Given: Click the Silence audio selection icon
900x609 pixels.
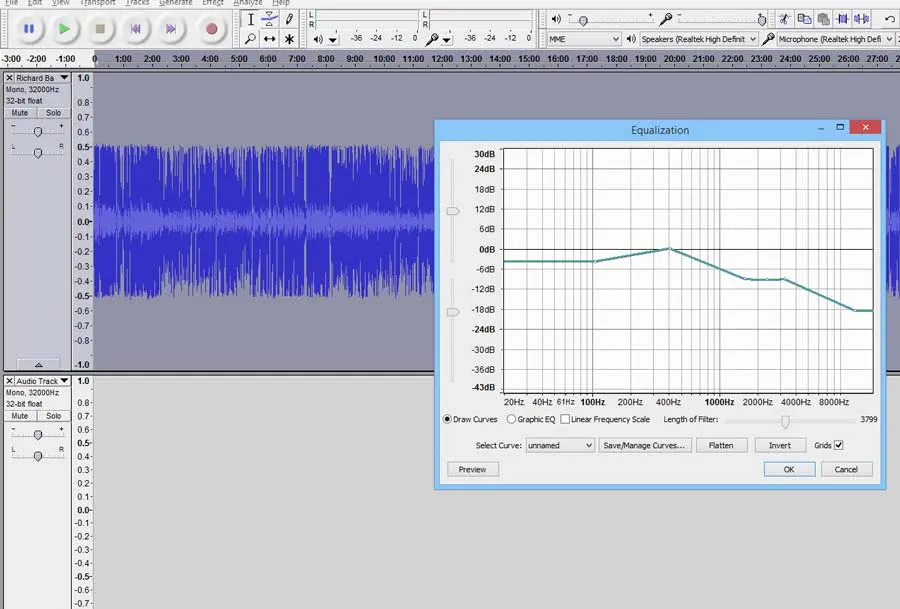Looking at the screenshot, I should pos(861,18).
